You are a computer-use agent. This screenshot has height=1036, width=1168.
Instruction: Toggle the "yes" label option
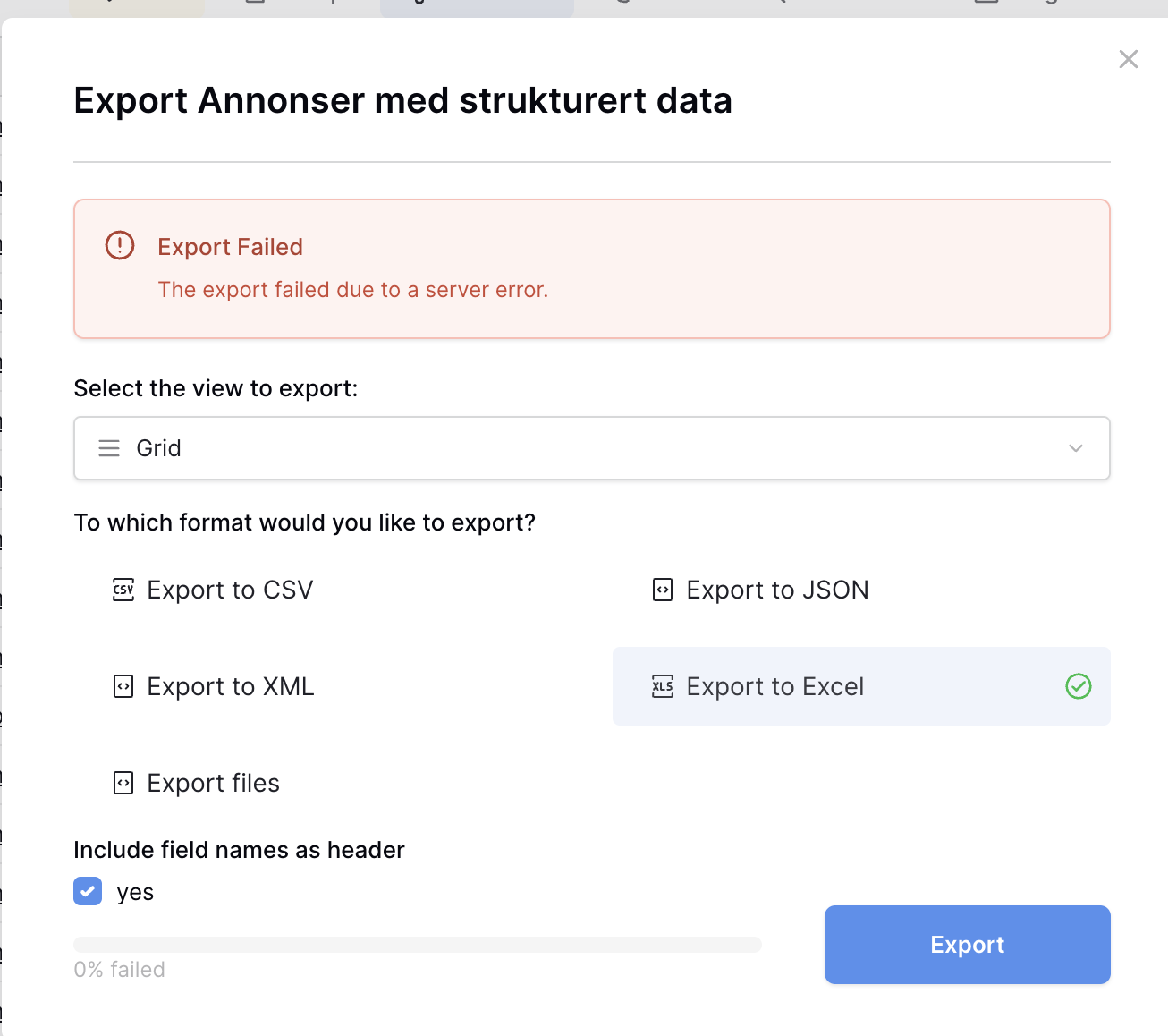(135, 893)
